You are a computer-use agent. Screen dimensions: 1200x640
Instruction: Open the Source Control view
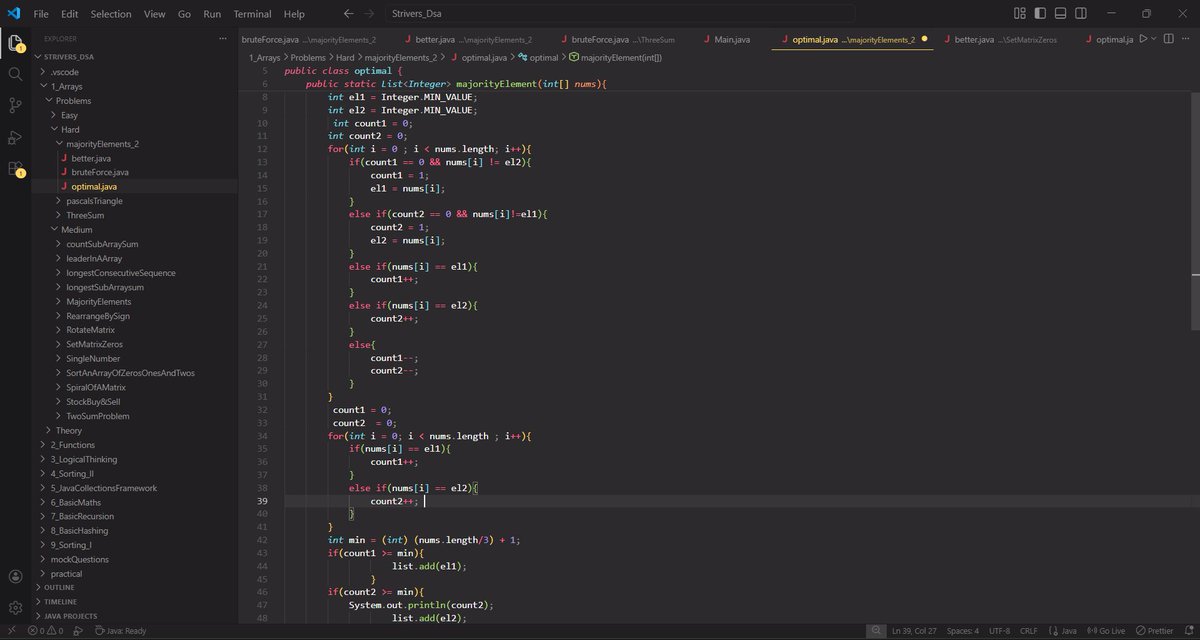[15, 105]
